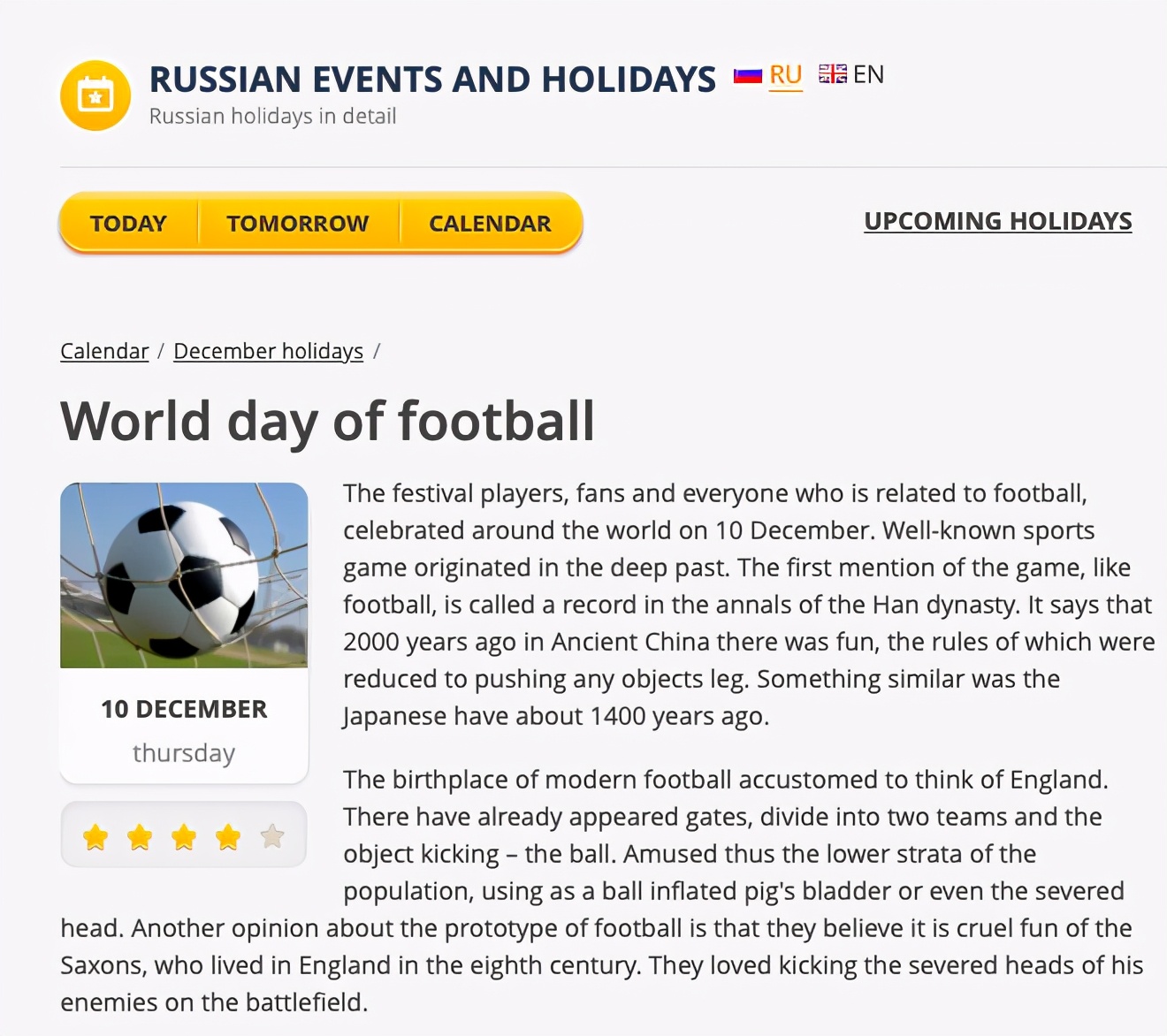This screenshot has width=1167, height=1036.
Task: Rate with the second star
Action: (140, 836)
